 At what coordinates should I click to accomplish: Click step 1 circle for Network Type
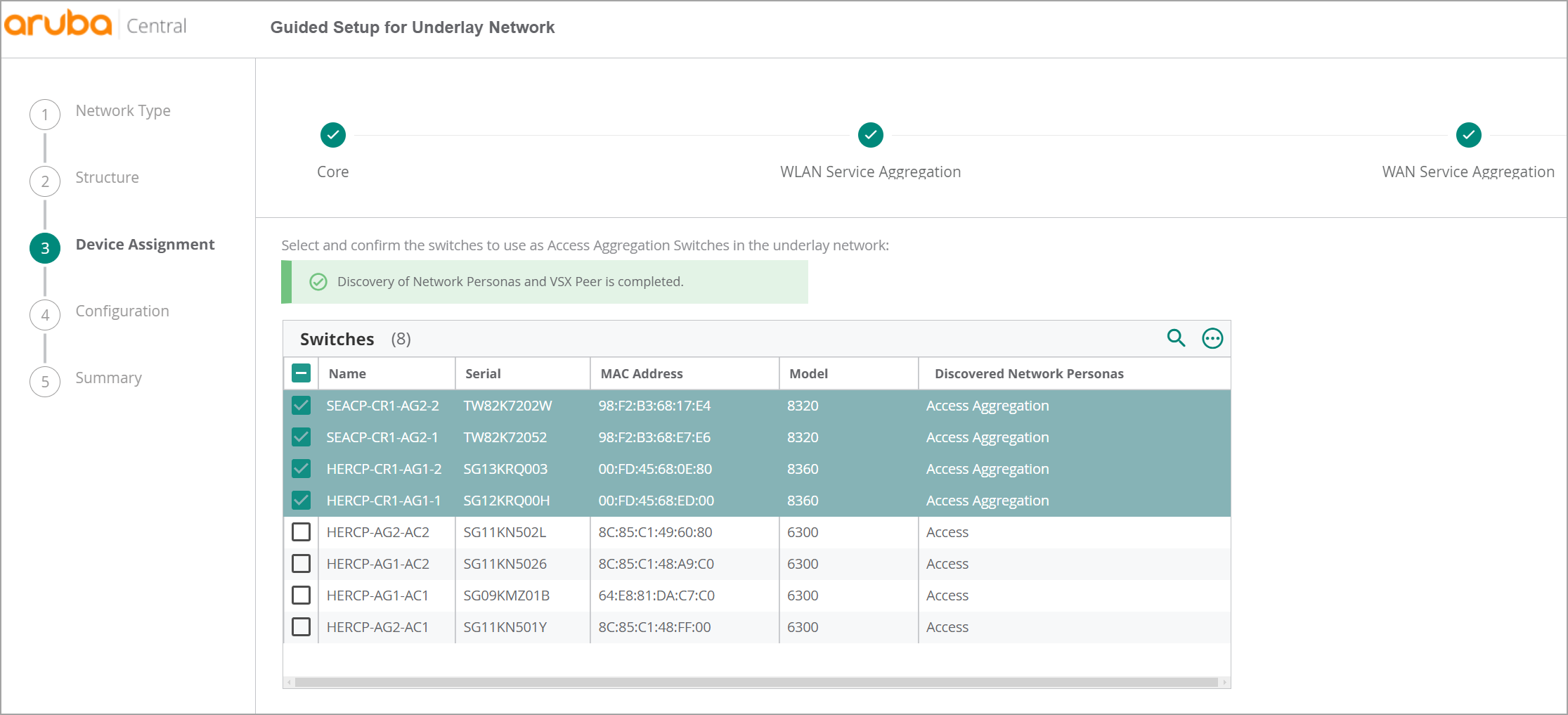[x=45, y=115]
